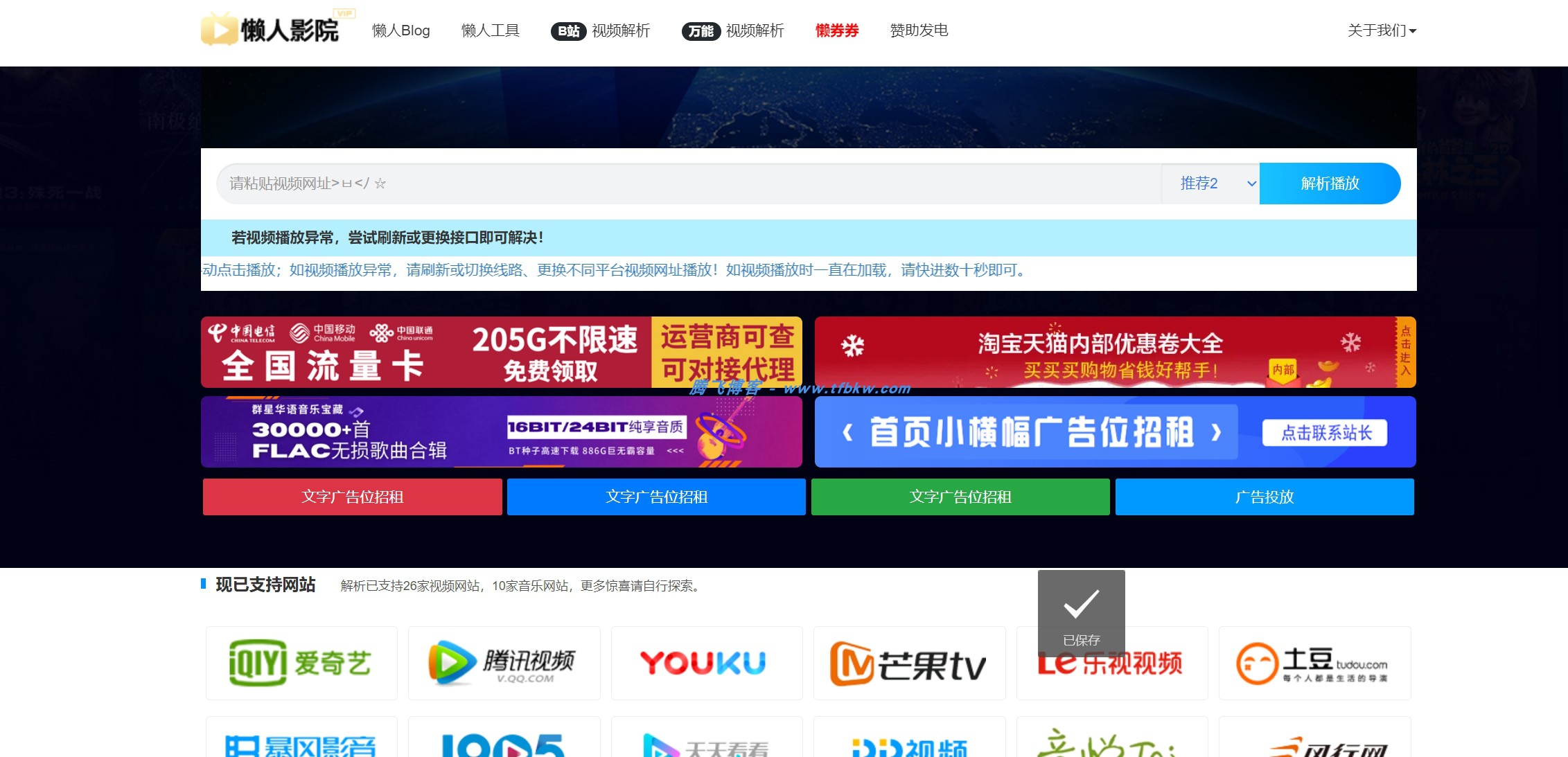
Task: Select the iQIYI 爱奇艺 site icon
Action: [x=301, y=663]
